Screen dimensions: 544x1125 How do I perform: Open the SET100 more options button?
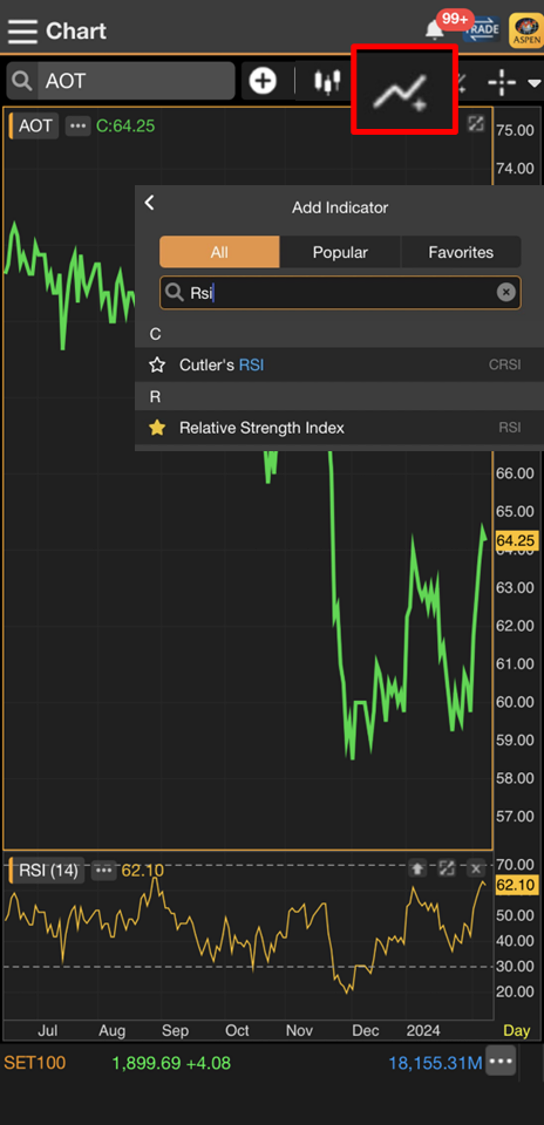click(501, 1061)
